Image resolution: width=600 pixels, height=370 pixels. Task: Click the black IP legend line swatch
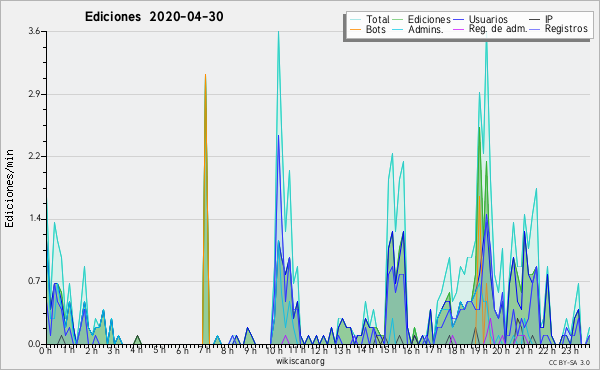pos(535,20)
